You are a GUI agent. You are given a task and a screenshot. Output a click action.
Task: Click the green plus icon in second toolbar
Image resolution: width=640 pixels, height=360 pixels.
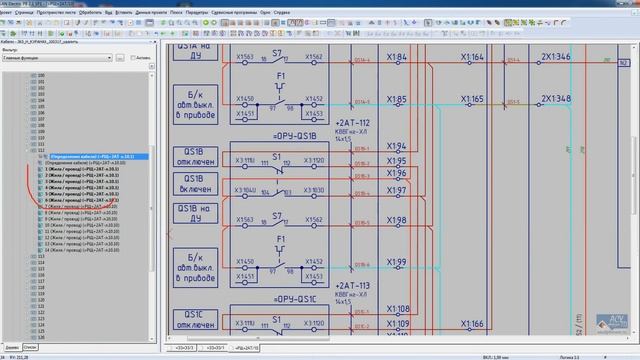click(172, 33)
